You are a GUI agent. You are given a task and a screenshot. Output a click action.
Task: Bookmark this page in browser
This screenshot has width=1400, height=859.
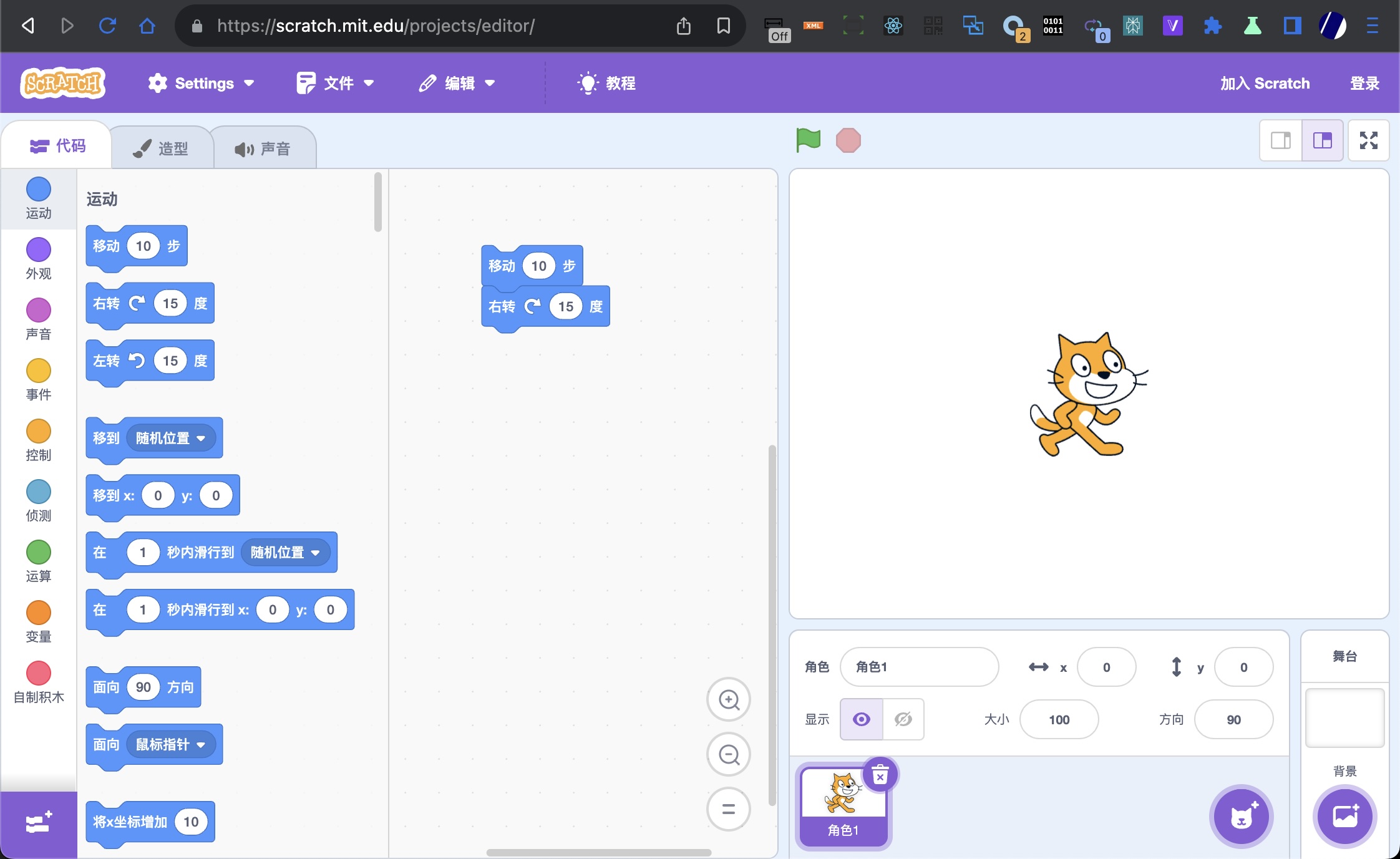724,26
